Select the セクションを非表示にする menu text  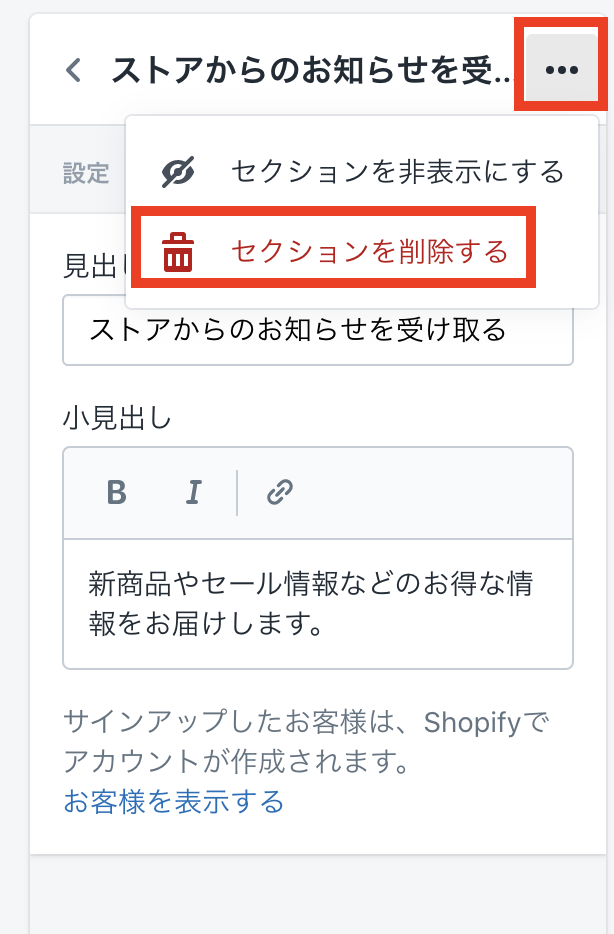(397, 172)
